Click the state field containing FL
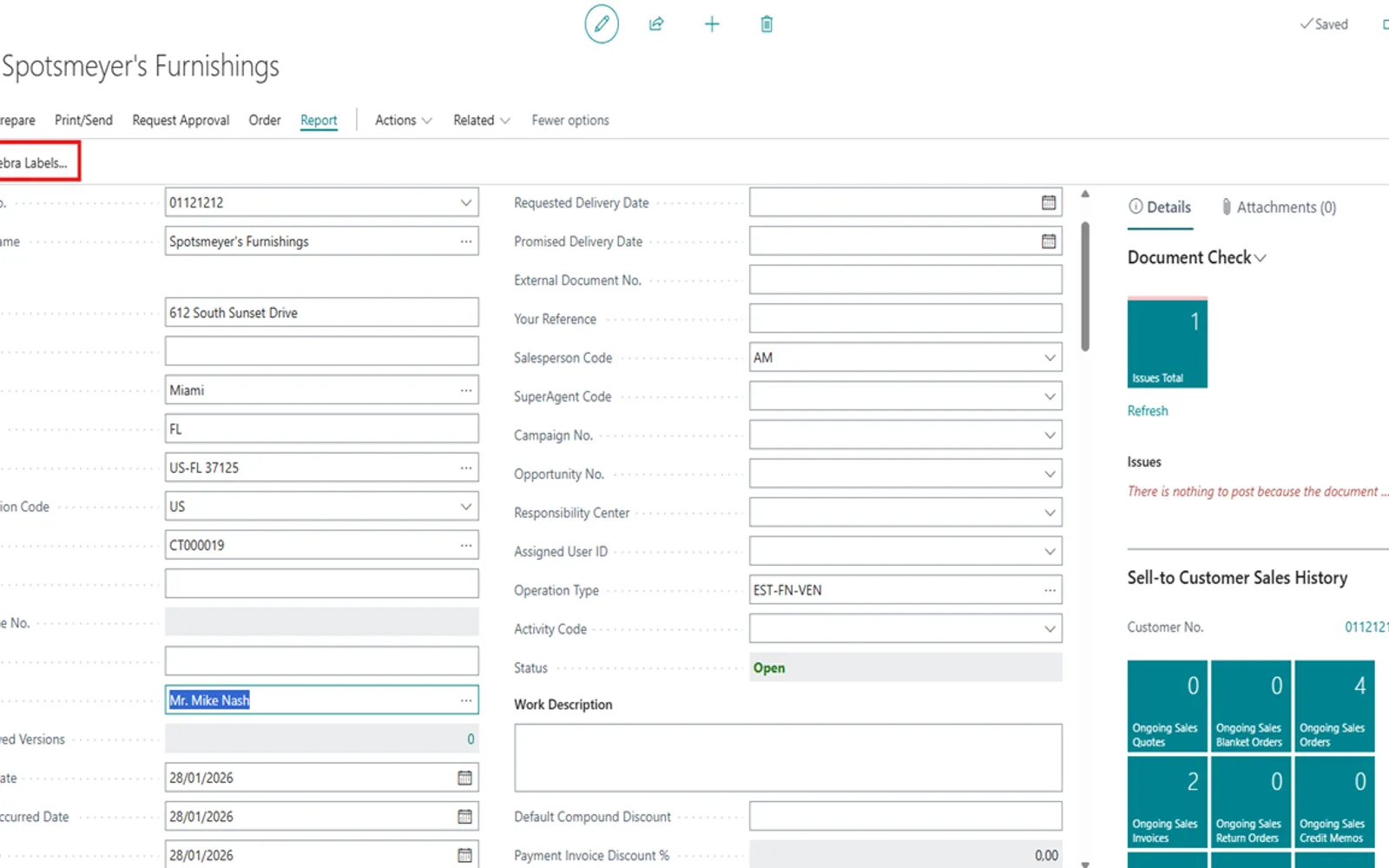 tap(321, 429)
